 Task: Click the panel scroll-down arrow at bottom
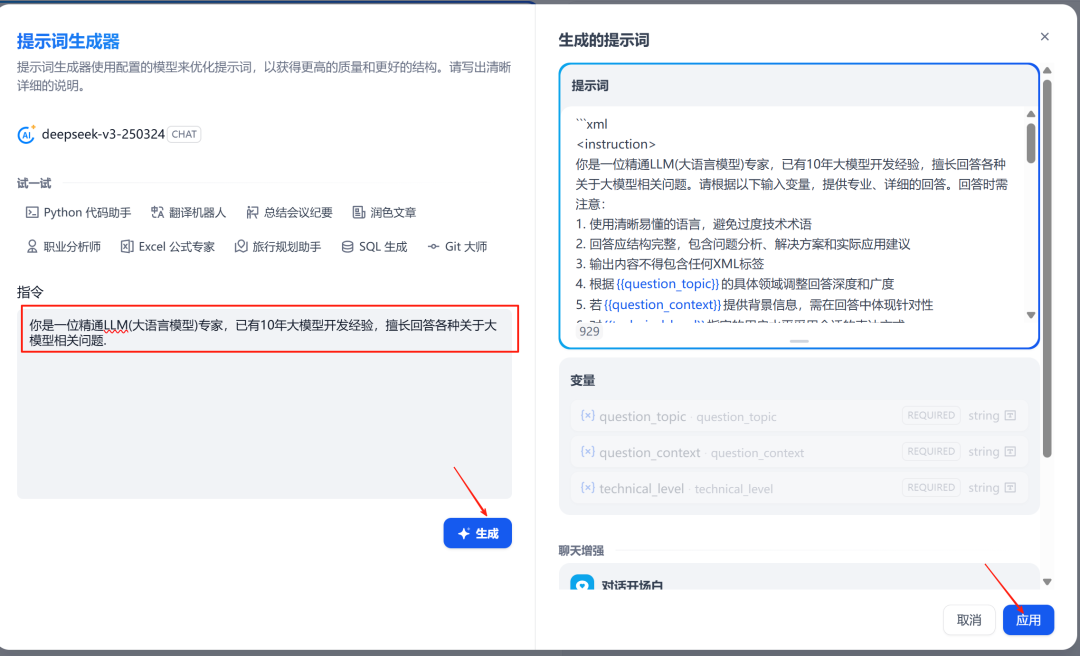[x=1048, y=582]
